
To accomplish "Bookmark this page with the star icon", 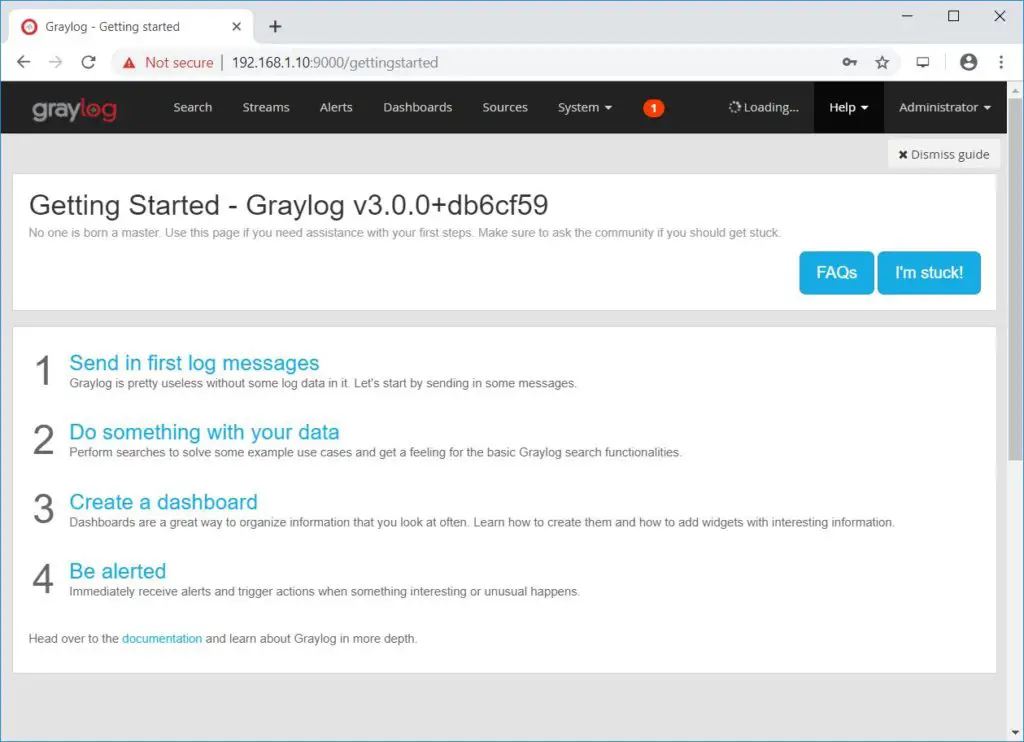I will click(x=882, y=62).
